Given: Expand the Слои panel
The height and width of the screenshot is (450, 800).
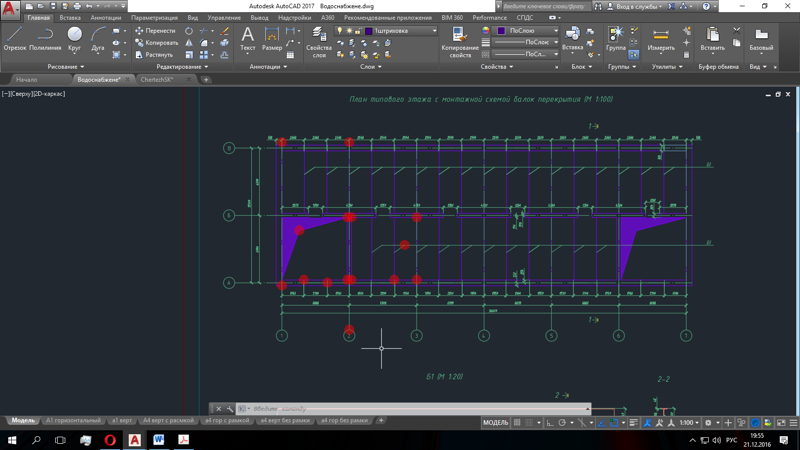Looking at the screenshot, I should [370, 67].
